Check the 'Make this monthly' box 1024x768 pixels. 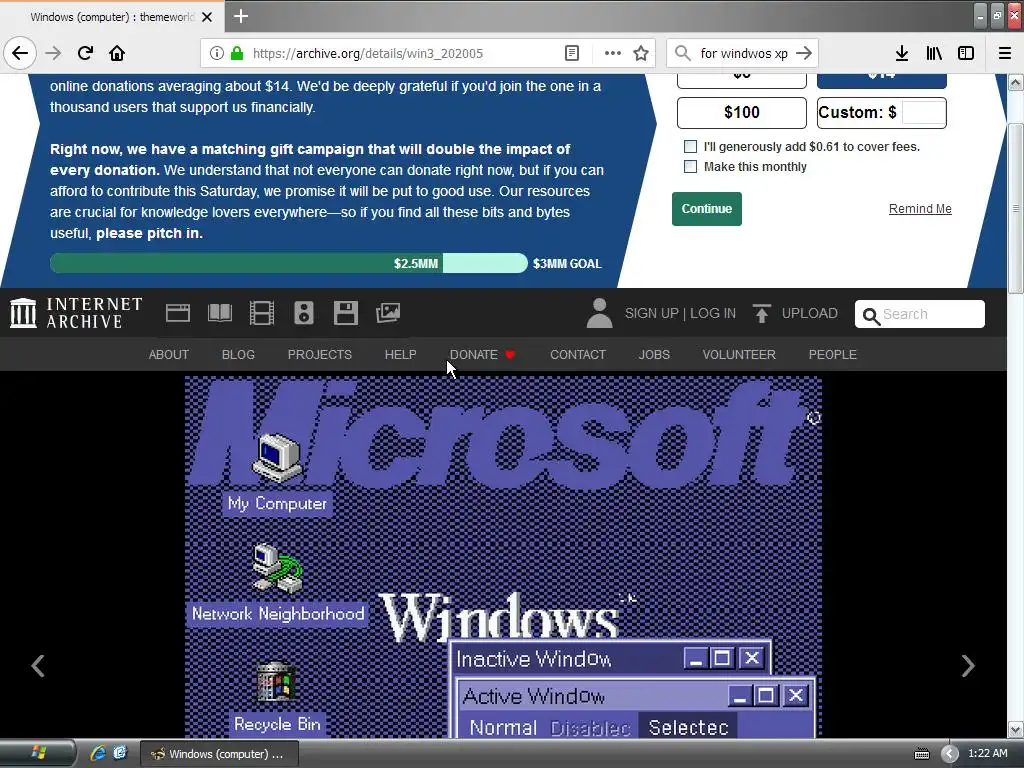690,167
